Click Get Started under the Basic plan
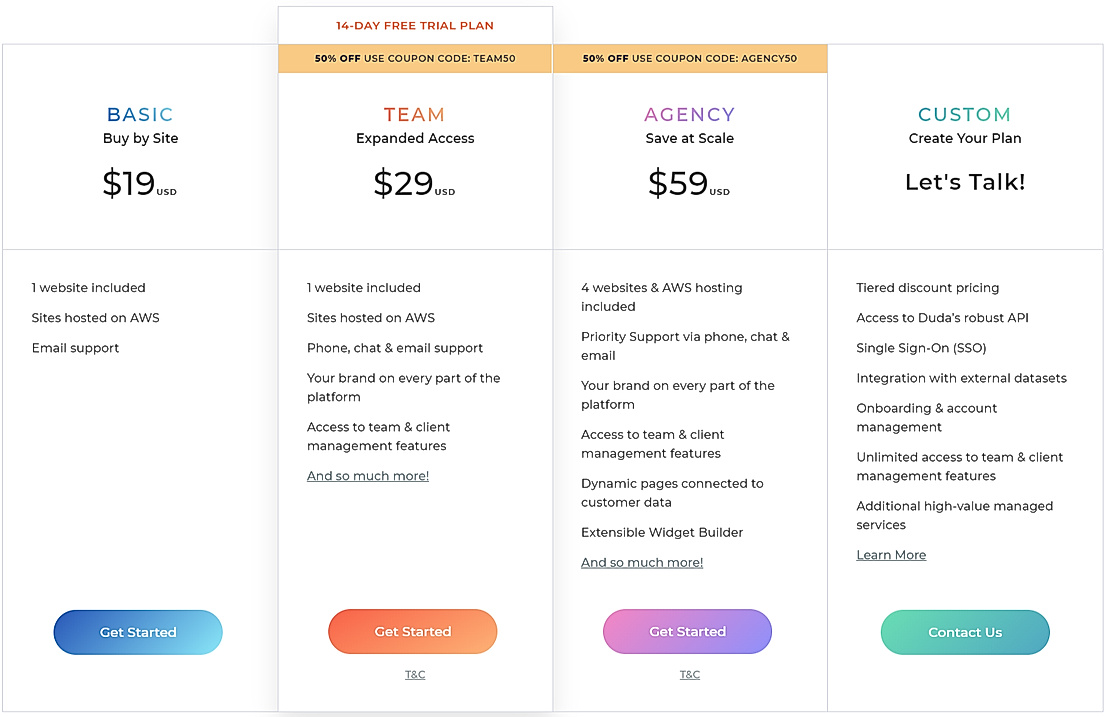The width and height of the screenshot is (1108, 717). point(138,632)
